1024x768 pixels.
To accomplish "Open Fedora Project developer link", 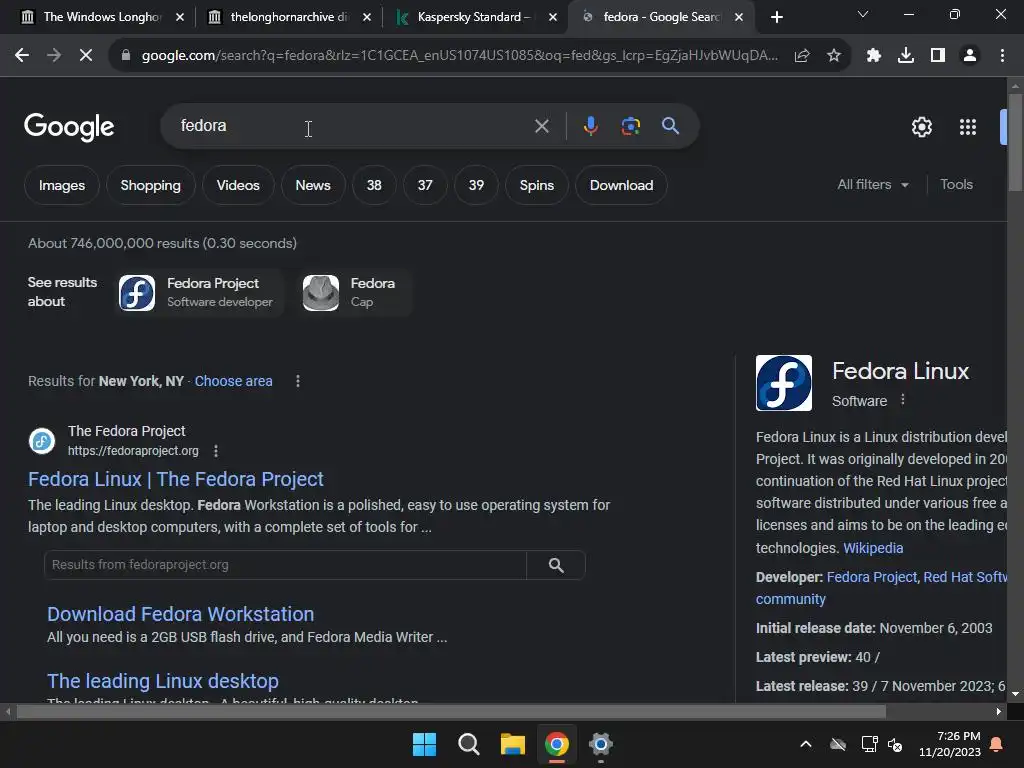I will click(x=872, y=577).
